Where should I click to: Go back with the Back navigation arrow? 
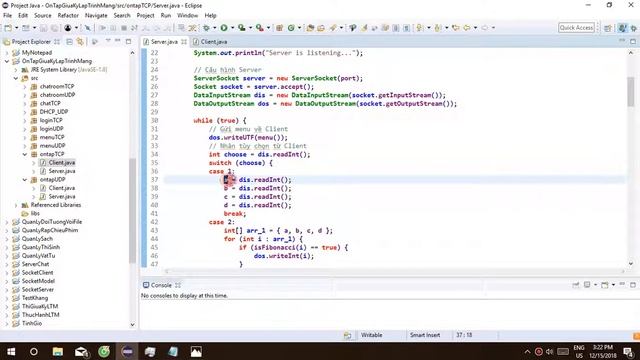(x=467, y=28)
